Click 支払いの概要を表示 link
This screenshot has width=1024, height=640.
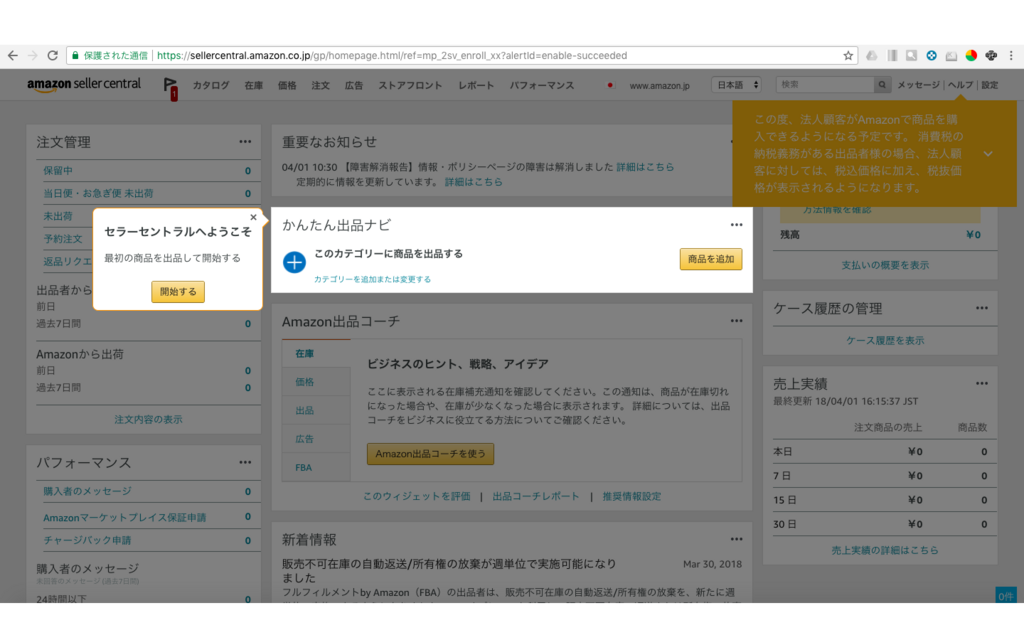[885, 265]
